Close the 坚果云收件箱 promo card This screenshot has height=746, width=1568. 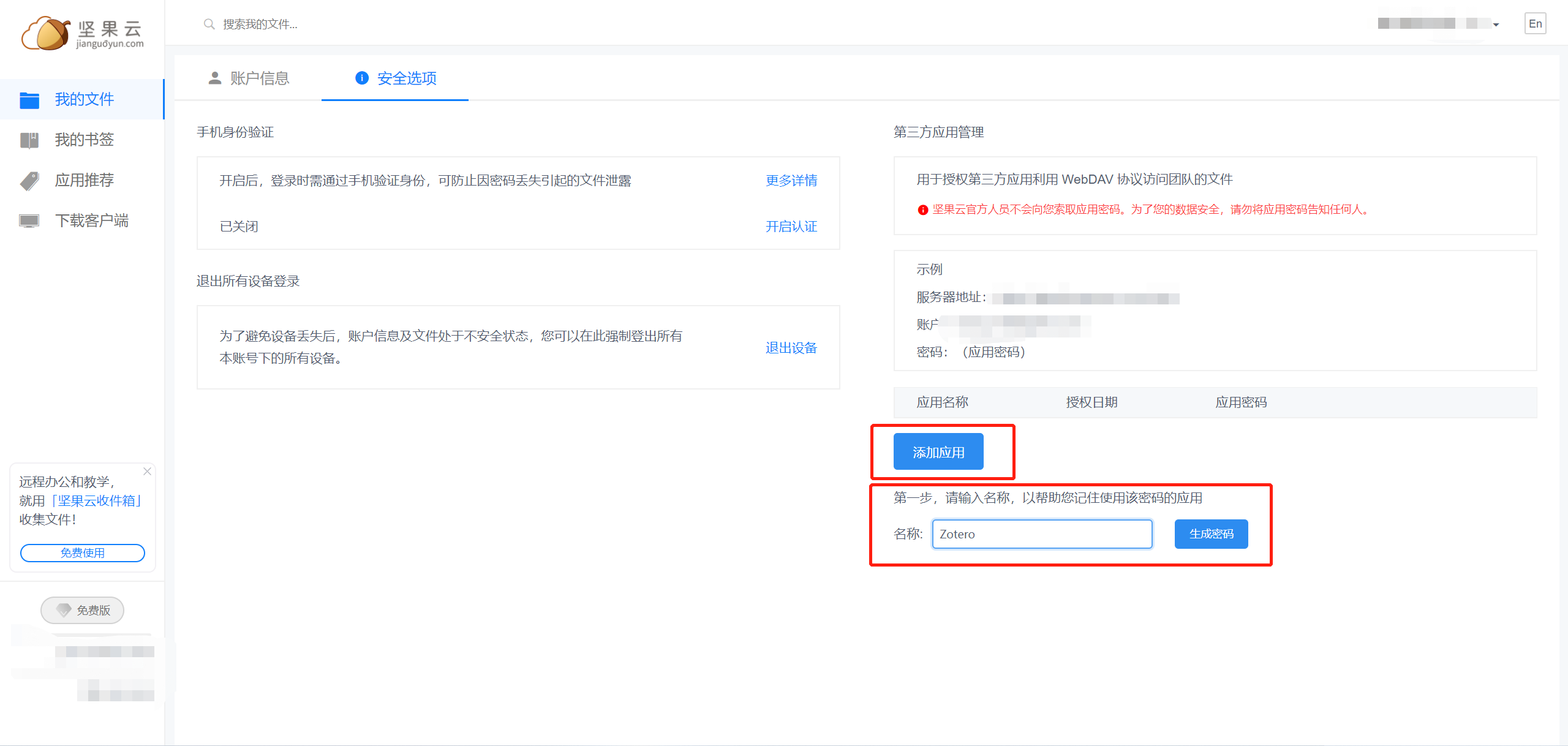point(147,471)
